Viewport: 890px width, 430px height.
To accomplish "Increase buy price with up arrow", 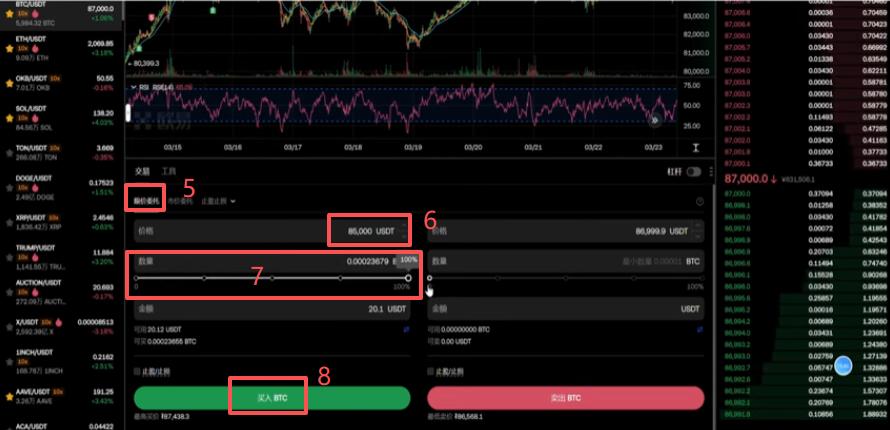I will click(x=404, y=227).
